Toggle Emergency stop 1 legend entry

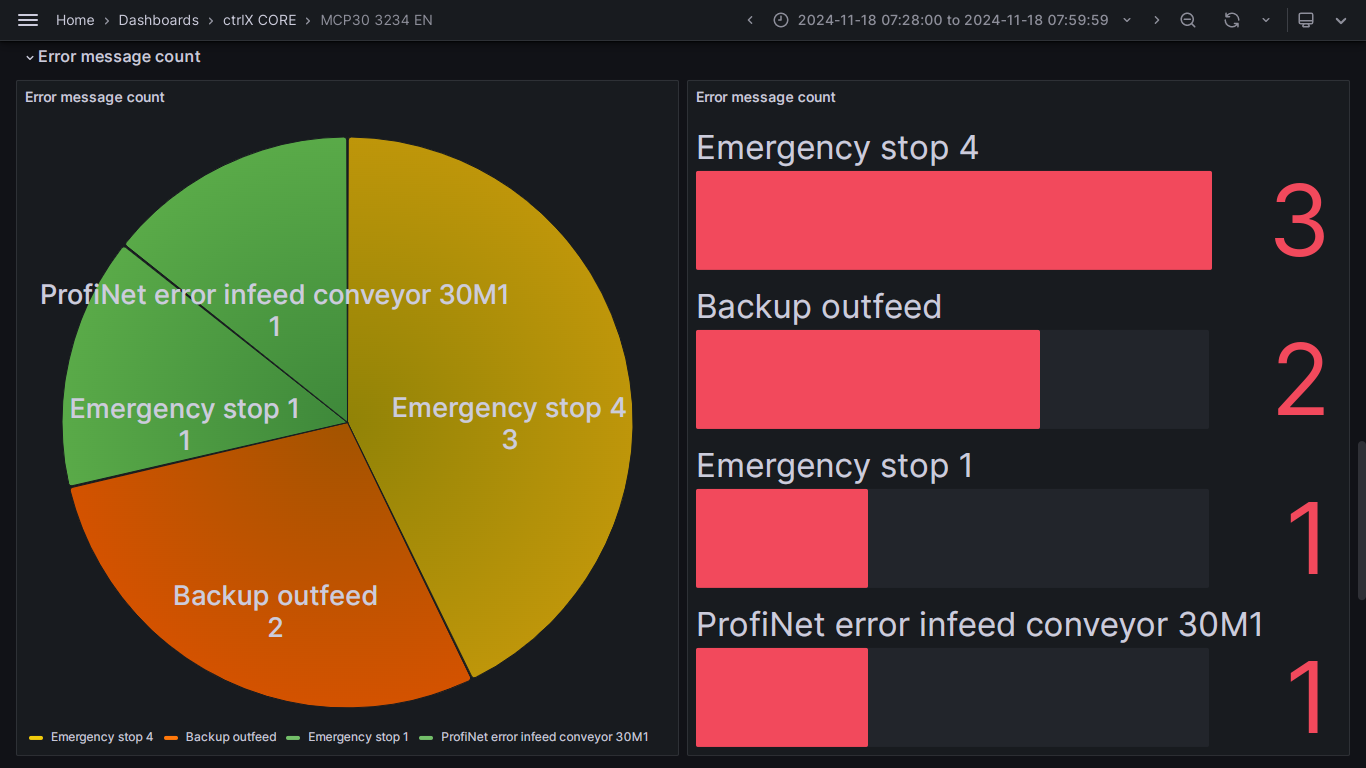(347, 737)
